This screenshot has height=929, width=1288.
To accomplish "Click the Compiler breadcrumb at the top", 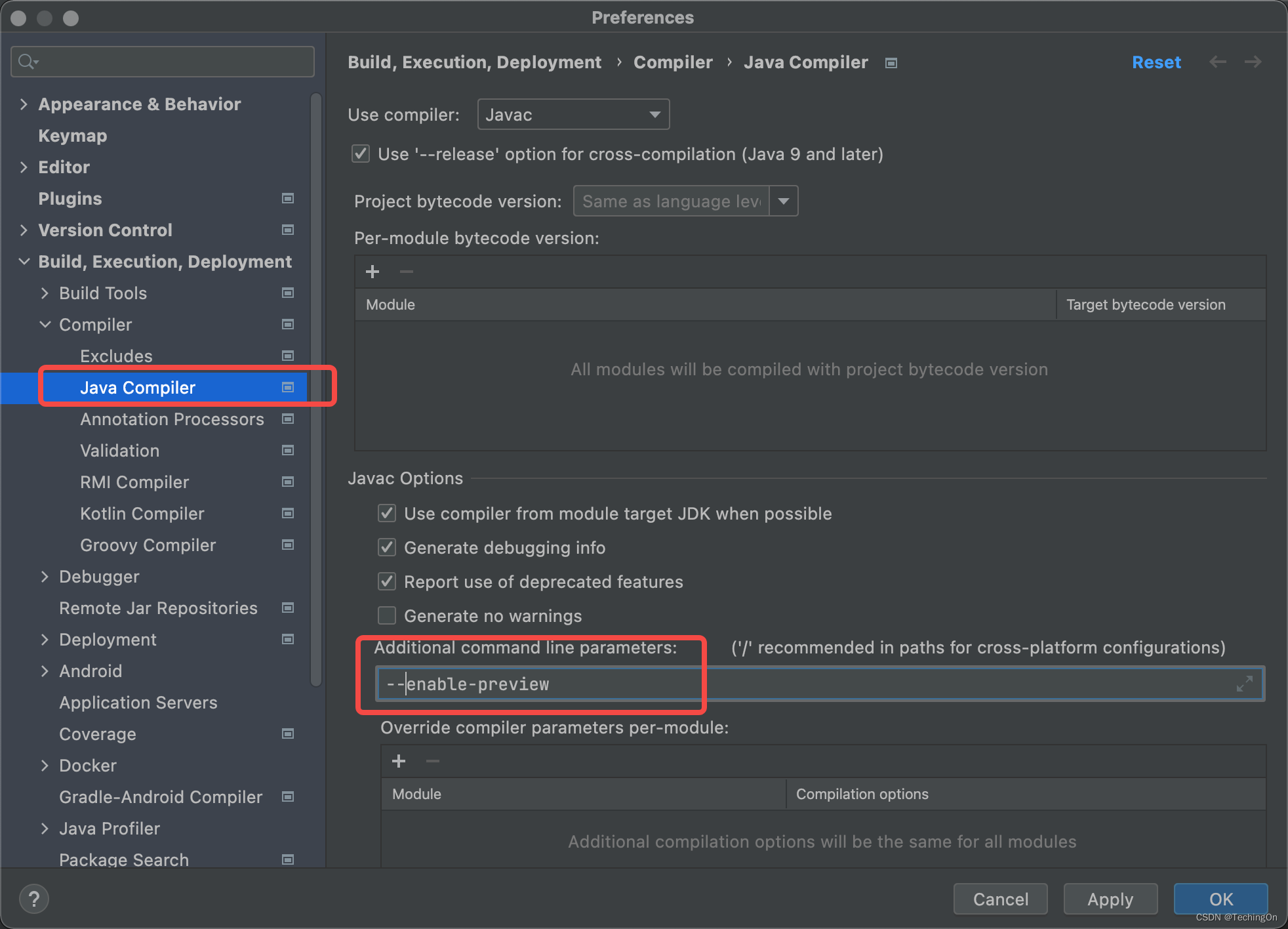I will pyautogui.click(x=672, y=62).
